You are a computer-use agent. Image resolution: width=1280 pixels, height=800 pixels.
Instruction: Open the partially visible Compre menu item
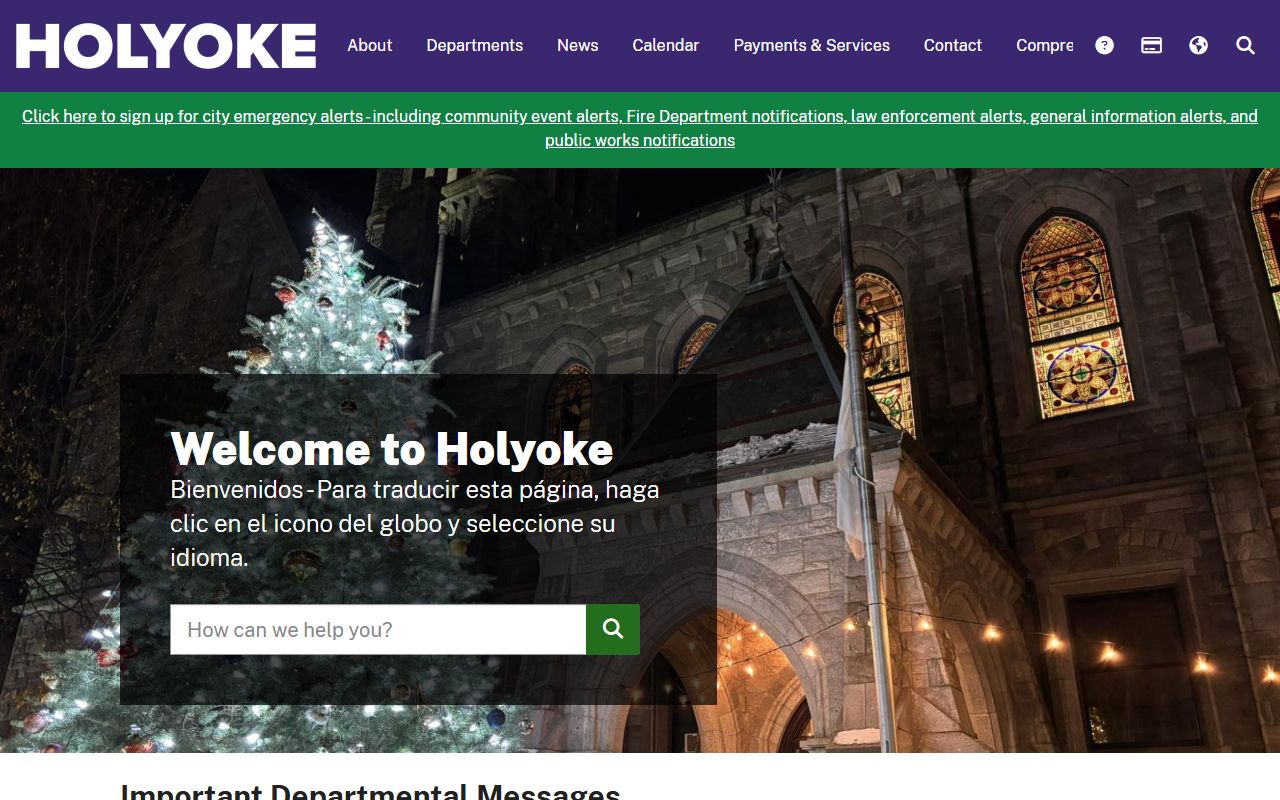(x=1044, y=45)
